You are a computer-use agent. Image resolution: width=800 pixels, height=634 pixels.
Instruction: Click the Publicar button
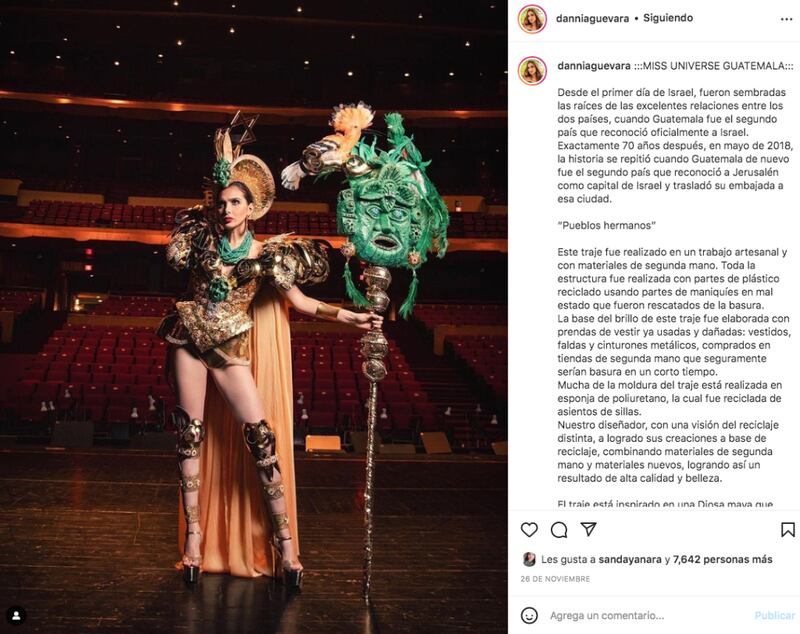774,616
